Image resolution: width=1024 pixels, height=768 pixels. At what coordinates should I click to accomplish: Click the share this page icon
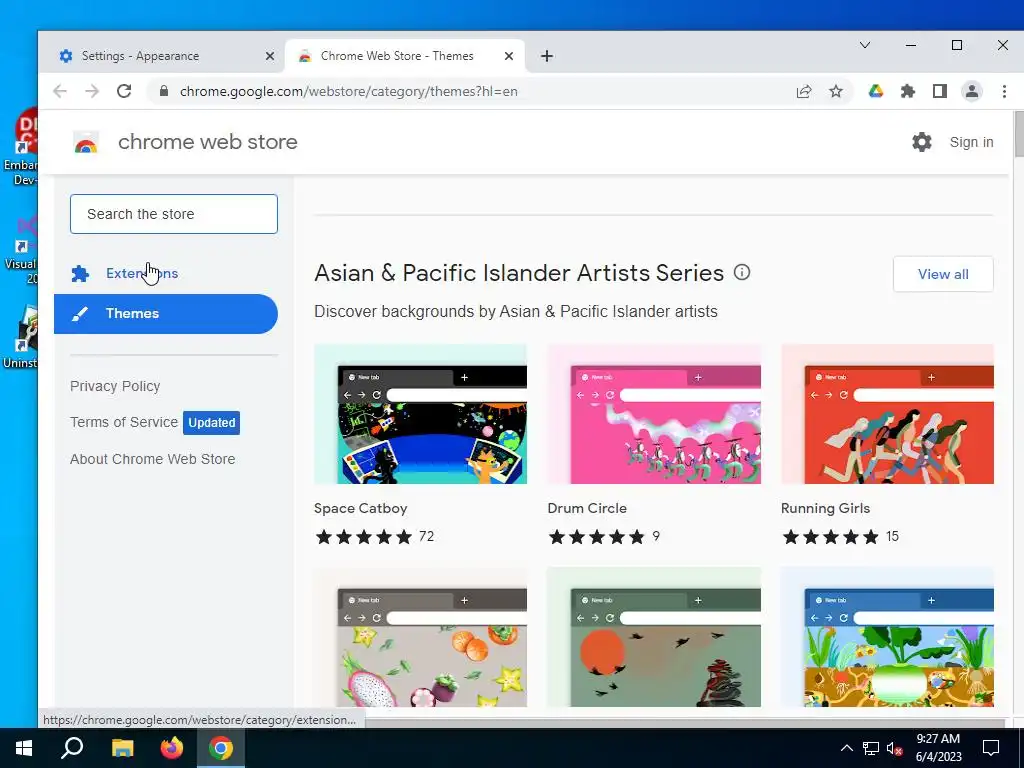tap(804, 91)
